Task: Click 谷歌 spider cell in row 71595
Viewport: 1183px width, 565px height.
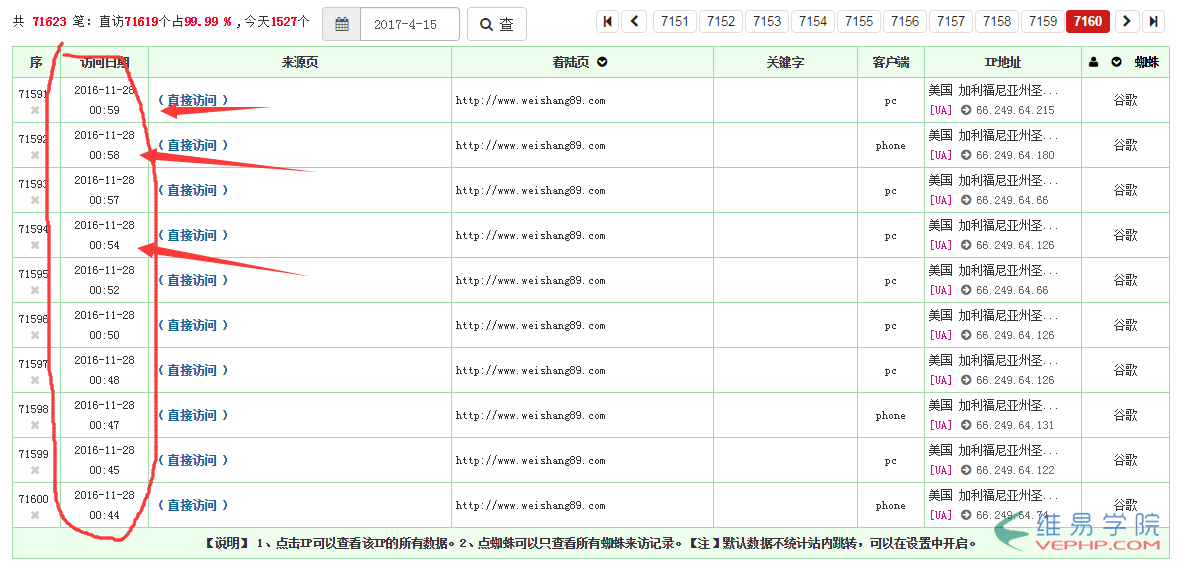Action: pos(1125,280)
